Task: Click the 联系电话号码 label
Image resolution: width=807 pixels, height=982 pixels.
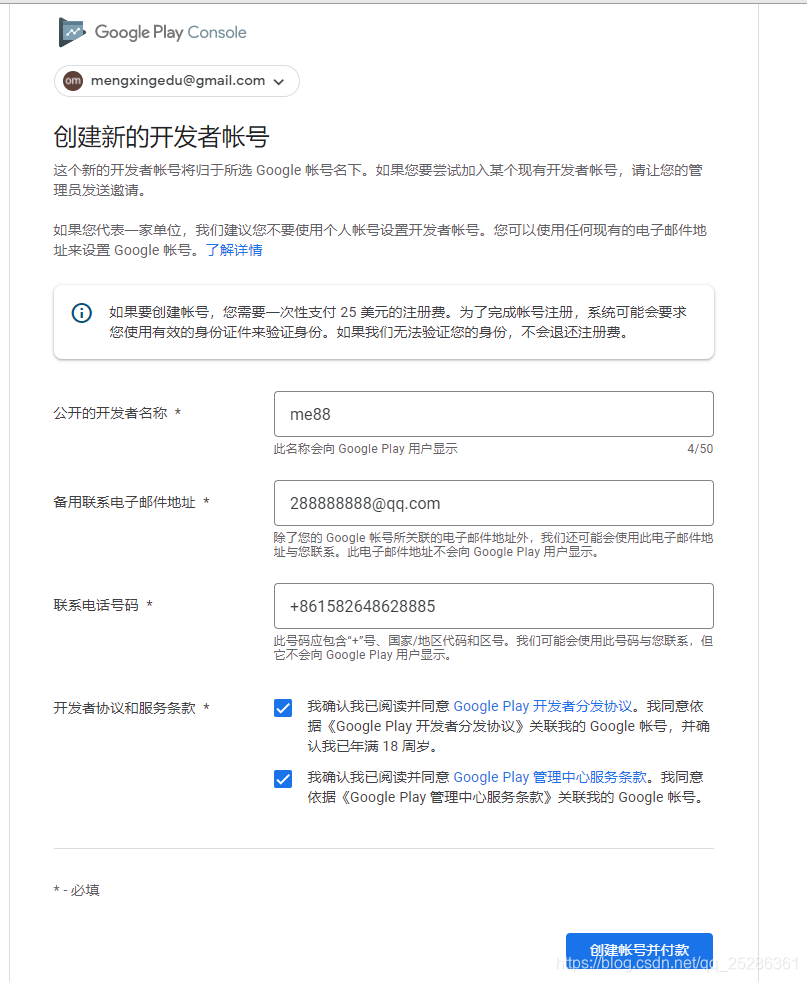Action: click(x=96, y=605)
